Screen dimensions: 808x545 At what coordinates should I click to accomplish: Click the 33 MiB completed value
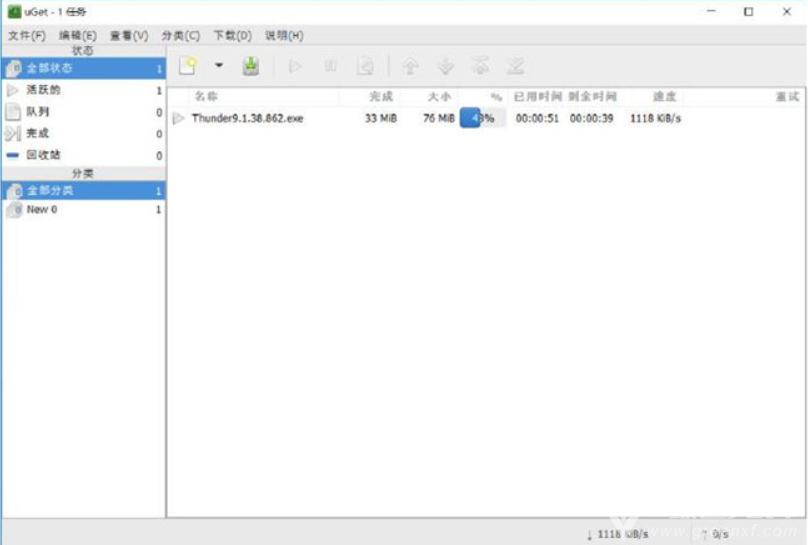(x=381, y=118)
